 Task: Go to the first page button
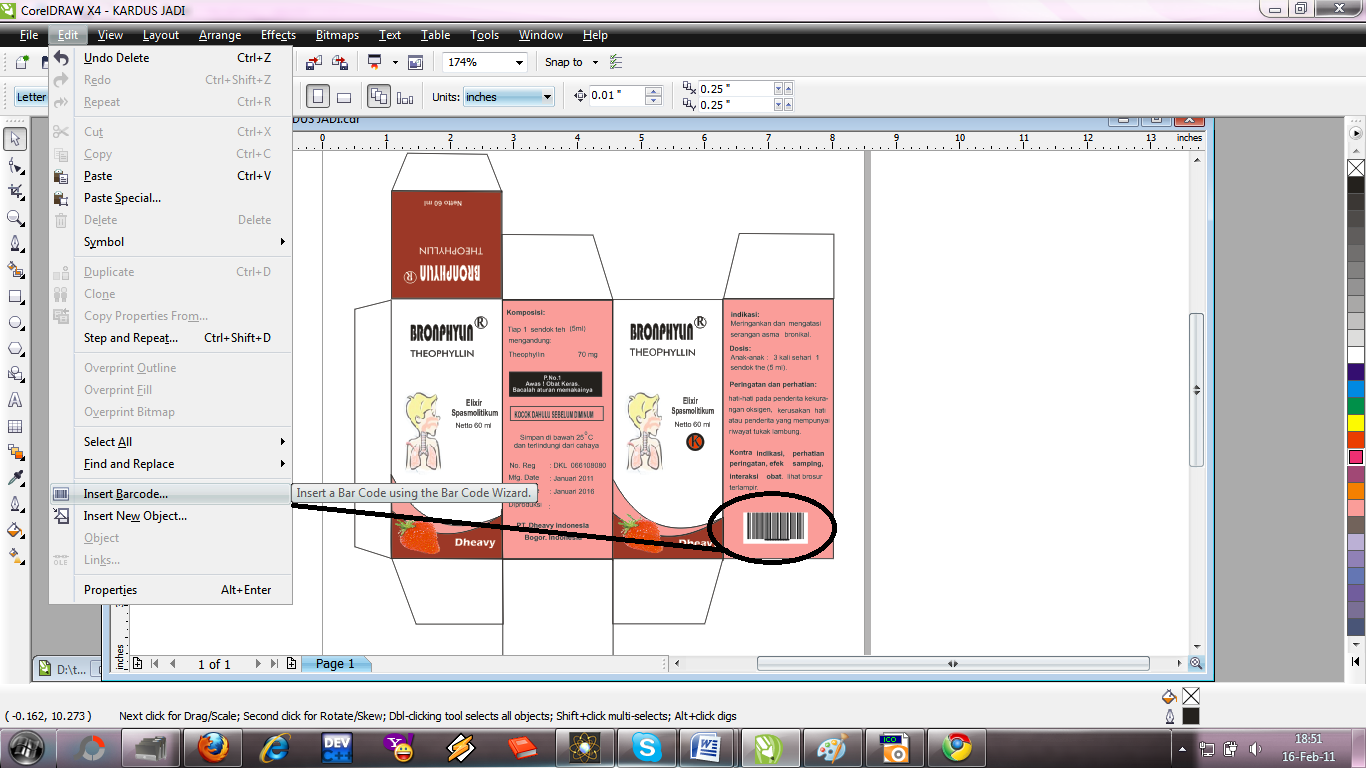(x=154, y=664)
